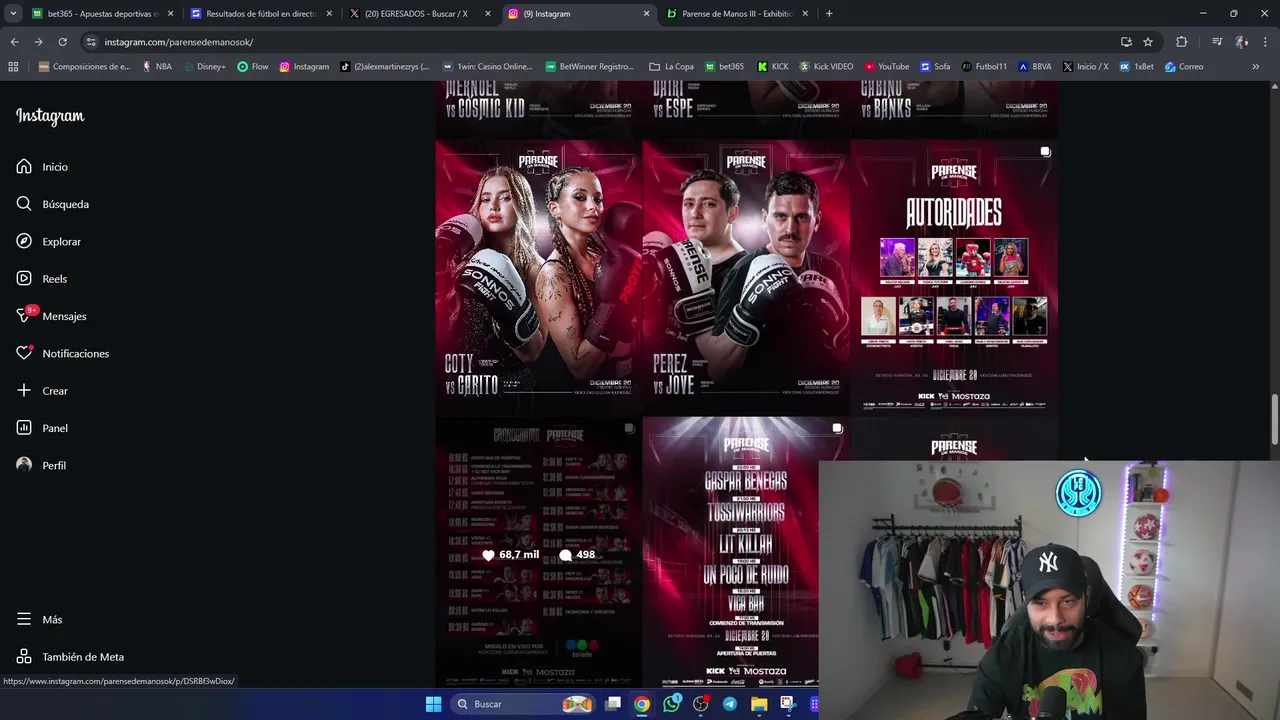This screenshot has width=1280, height=720.
Task: Open the Correo bookmark
Action: (1184, 67)
